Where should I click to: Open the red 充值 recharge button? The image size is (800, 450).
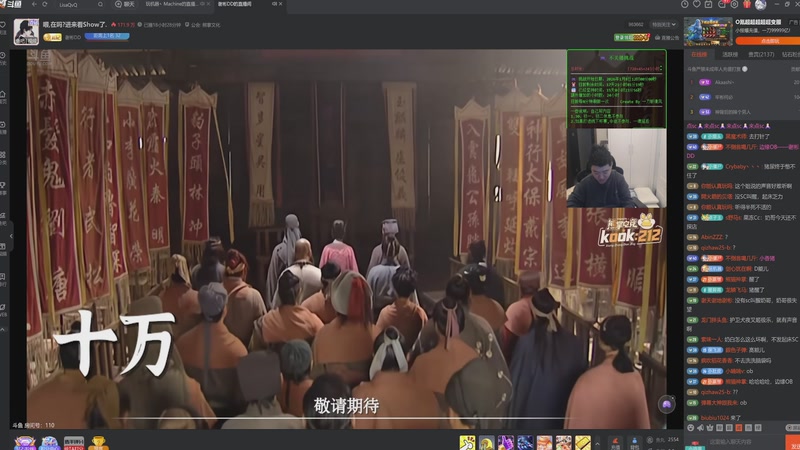(615, 443)
